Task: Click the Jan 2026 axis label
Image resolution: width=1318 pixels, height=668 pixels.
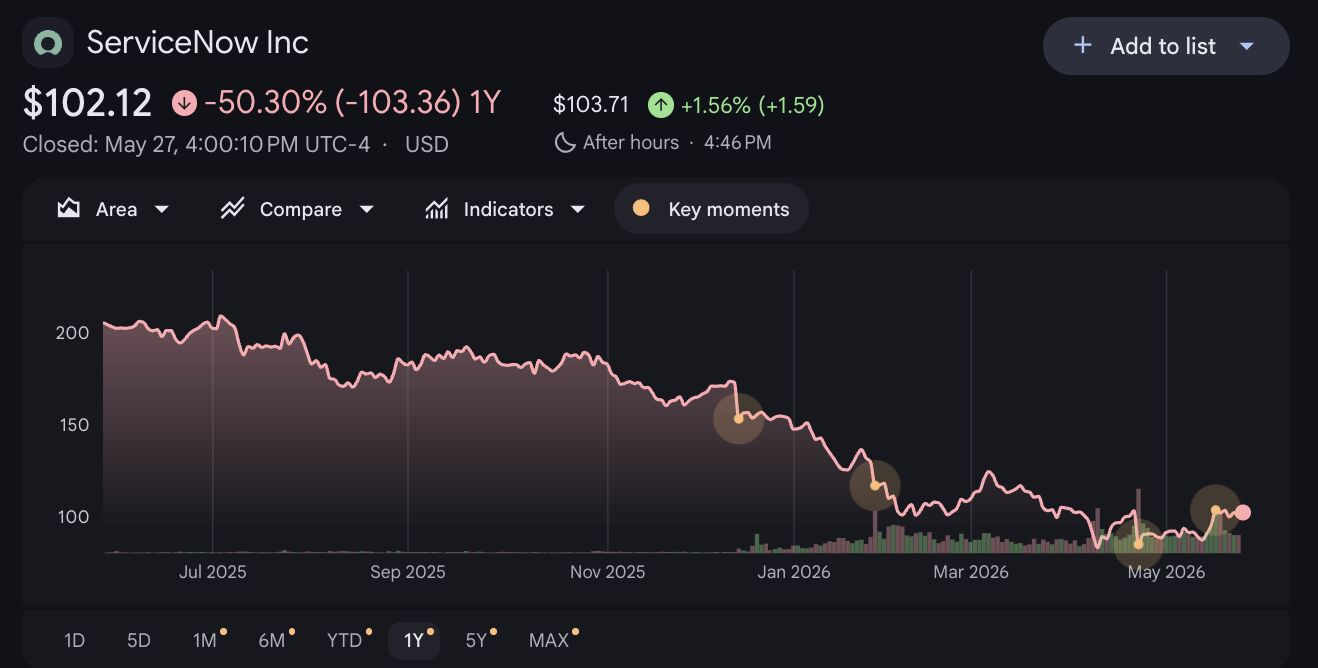Action: [794, 573]
